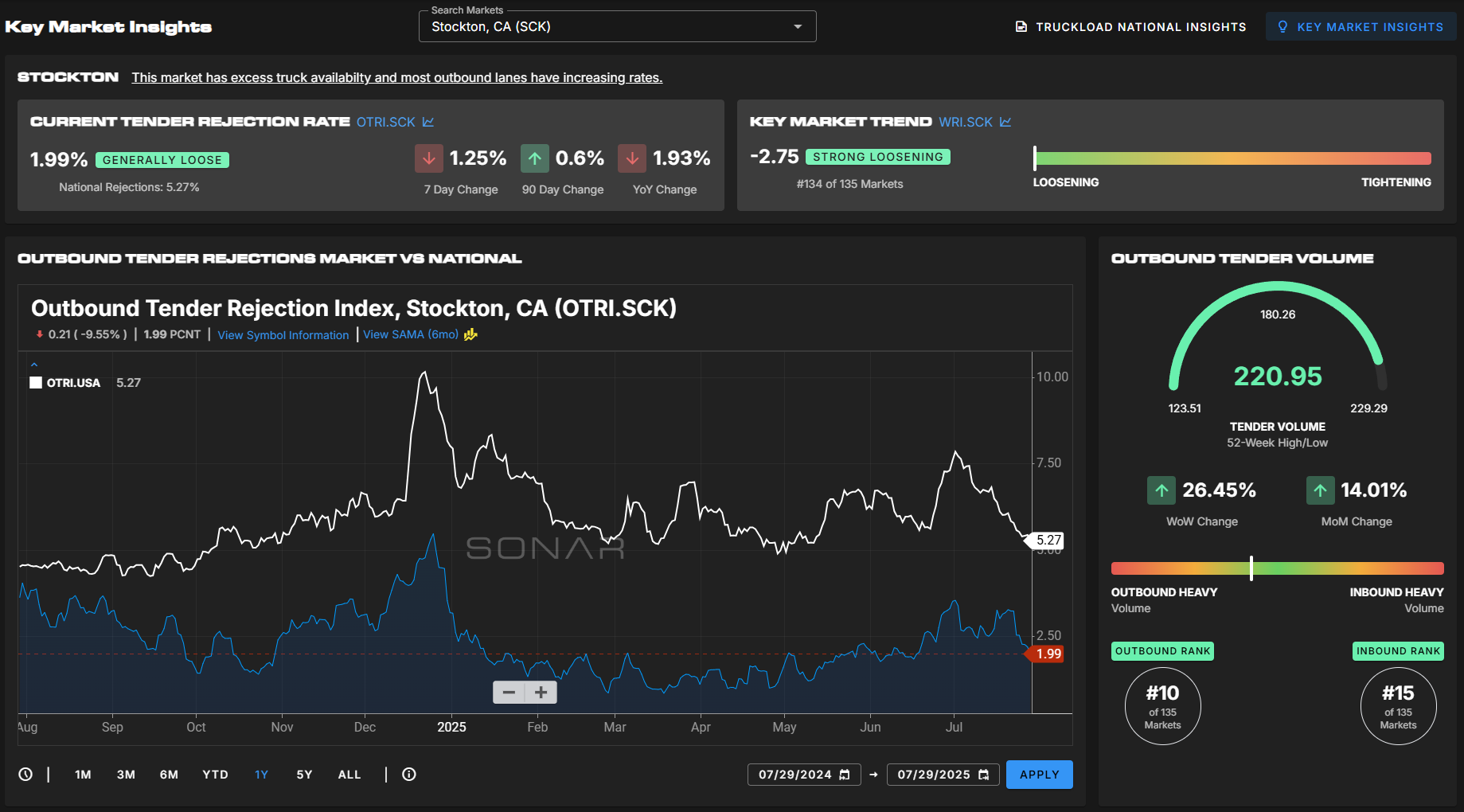Click the Key Market Insights lightbulb icon
The image size is (1464, 812).
1282,27
